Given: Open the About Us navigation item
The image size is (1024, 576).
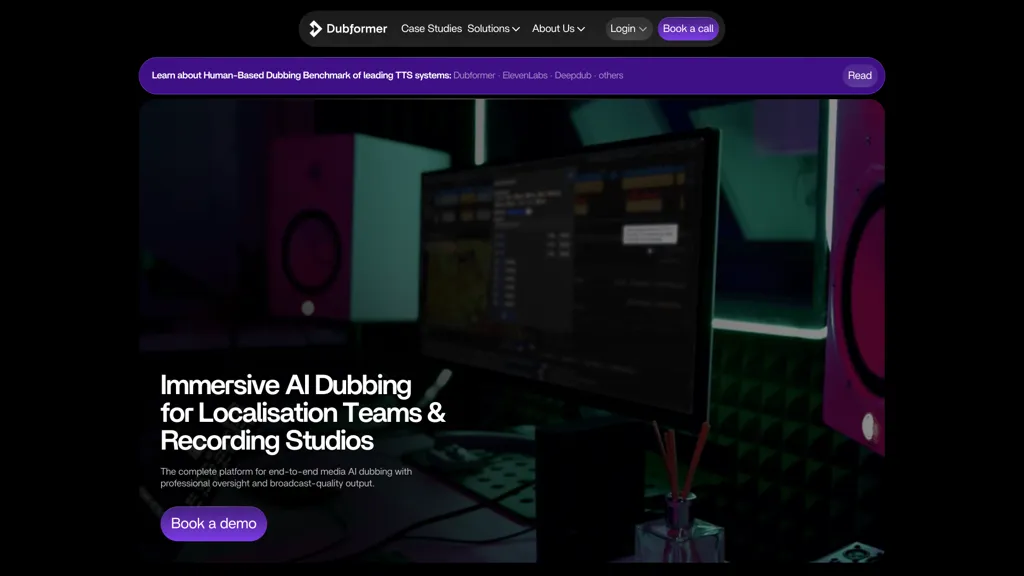Looking at the screenshot, I should coord(553,28).
